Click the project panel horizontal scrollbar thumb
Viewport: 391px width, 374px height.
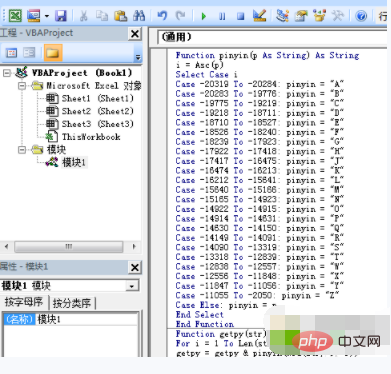(x=69, y=247)
